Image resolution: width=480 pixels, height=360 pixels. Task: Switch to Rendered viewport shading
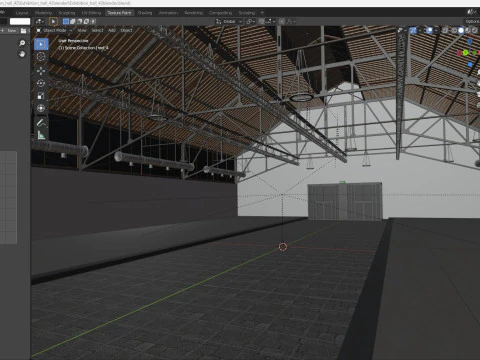point(475,31)
